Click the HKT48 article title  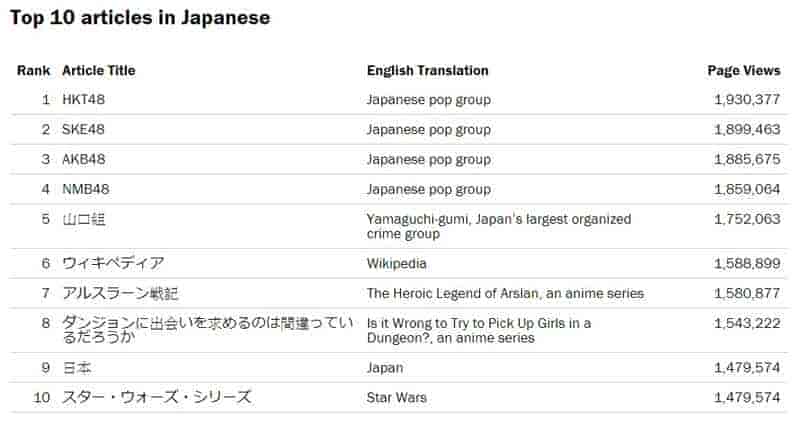(83, 99)
